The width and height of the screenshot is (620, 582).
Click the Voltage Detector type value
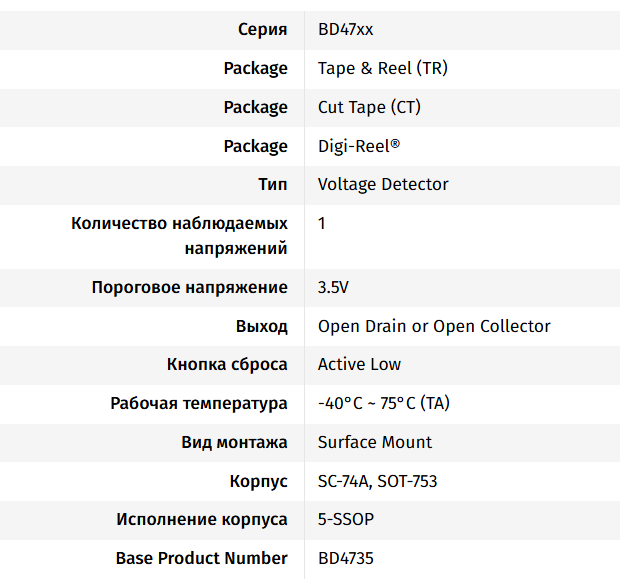click(383, 185)
